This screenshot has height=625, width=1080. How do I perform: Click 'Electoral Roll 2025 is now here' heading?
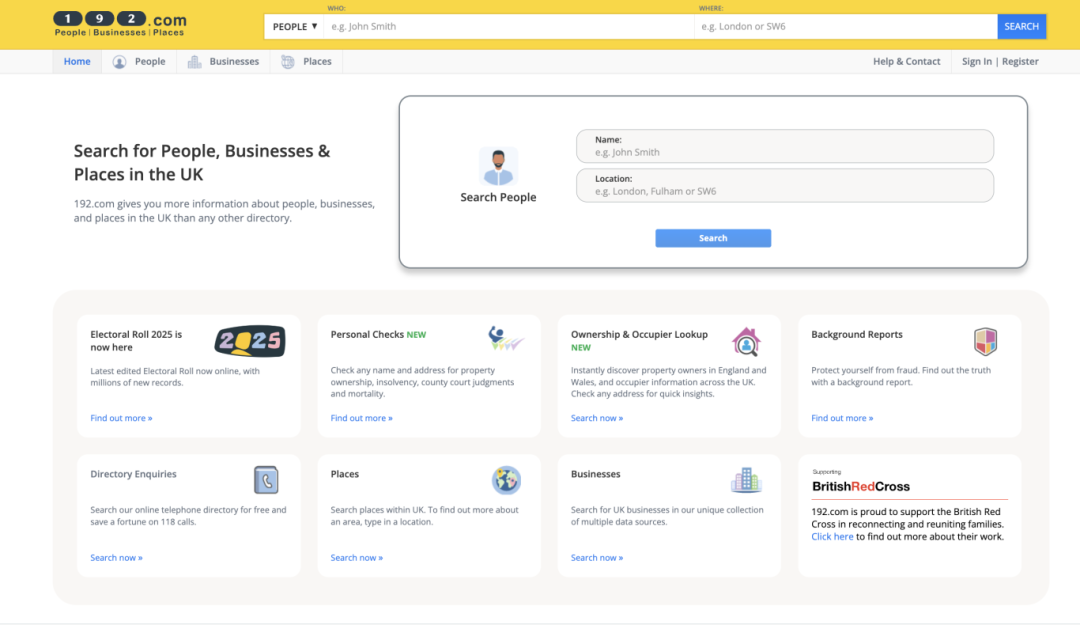click(x=136, y=341)
